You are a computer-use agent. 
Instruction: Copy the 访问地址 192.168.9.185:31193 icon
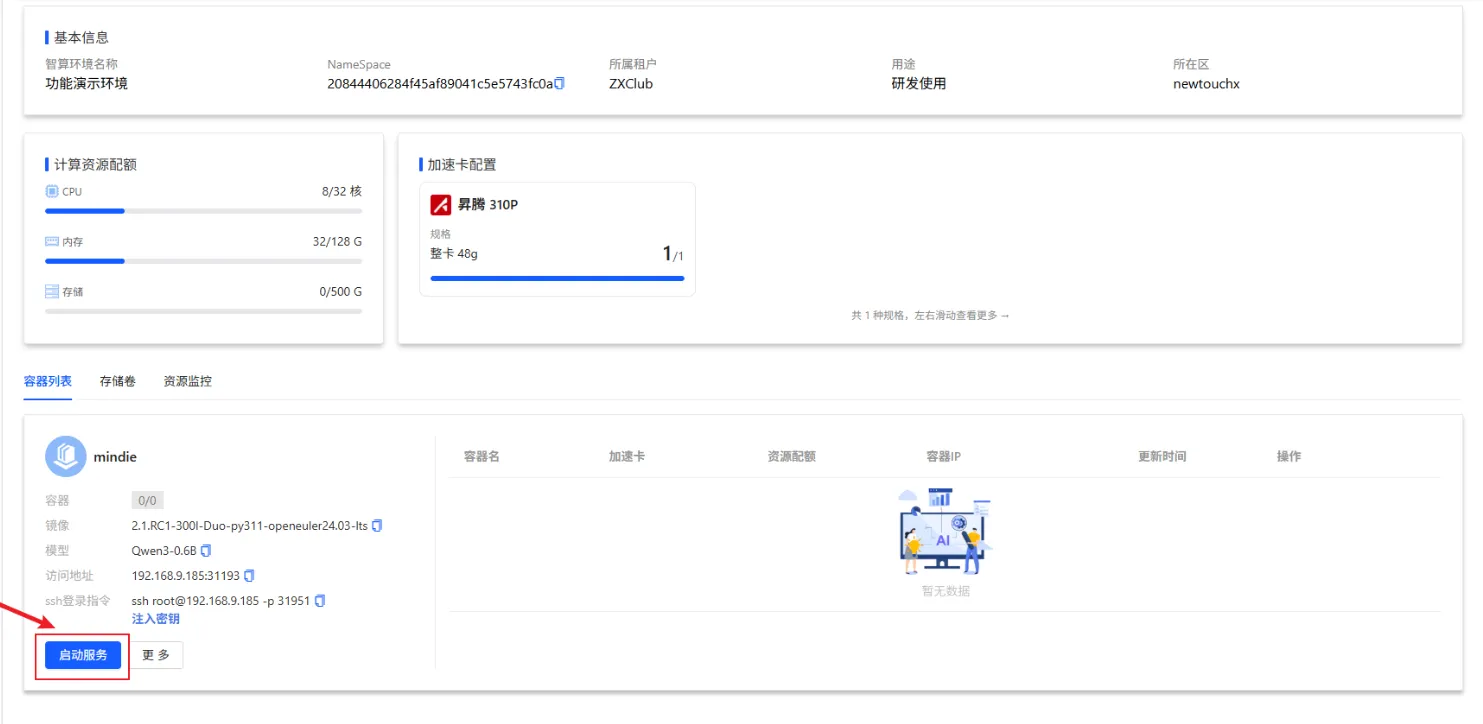pos(249,575)
